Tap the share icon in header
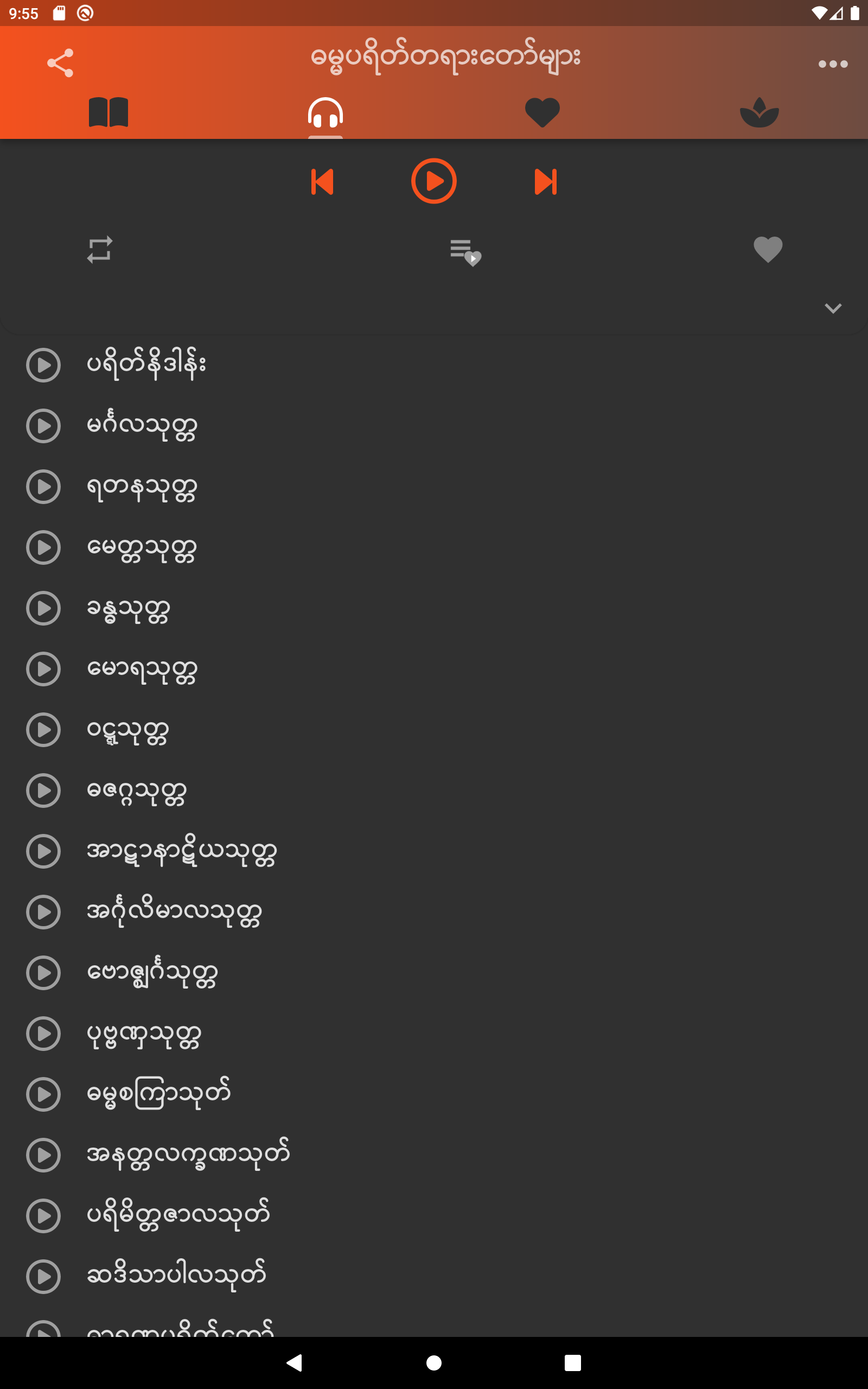 pyautogui.click(x=60, y=62)
